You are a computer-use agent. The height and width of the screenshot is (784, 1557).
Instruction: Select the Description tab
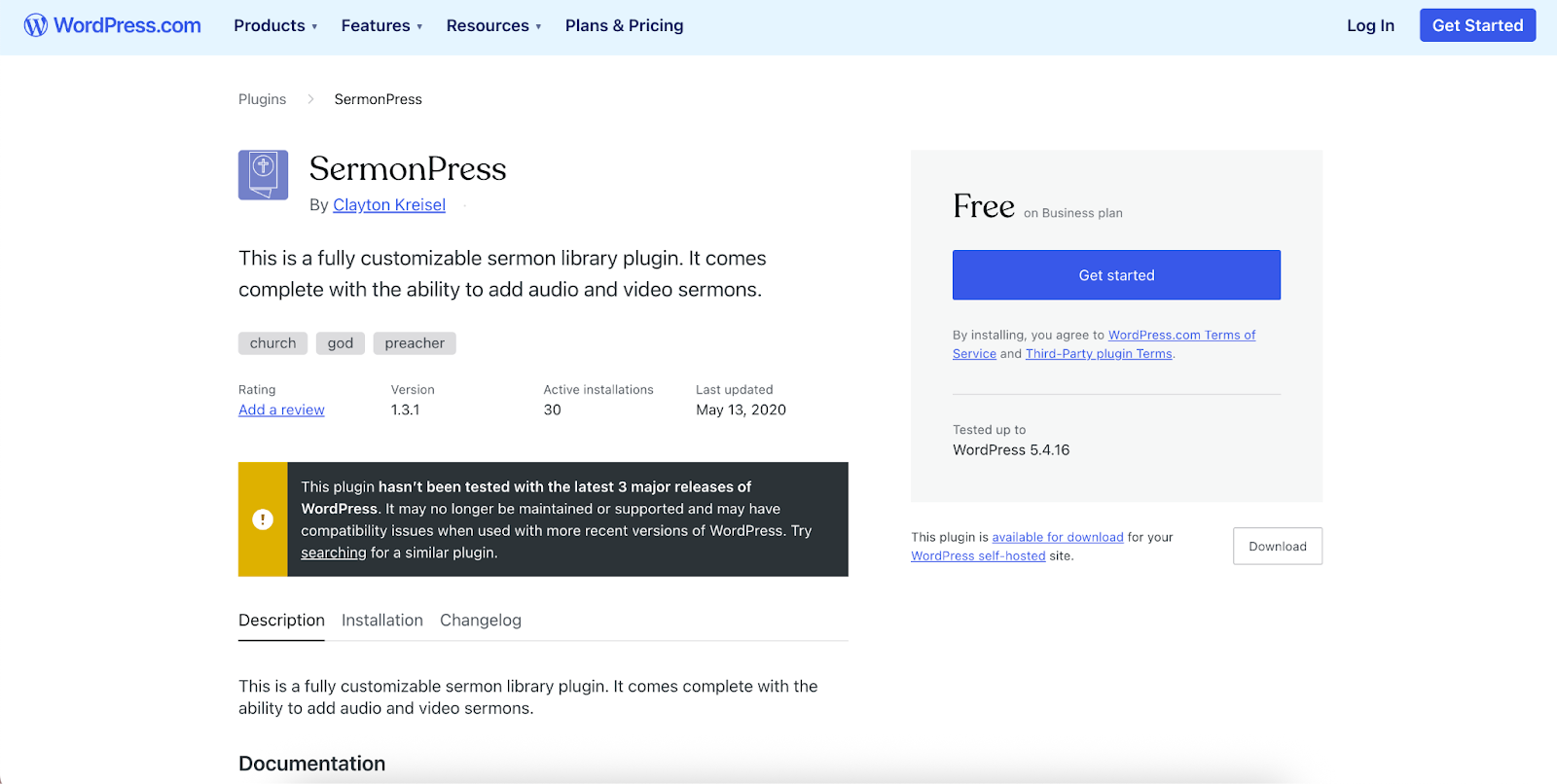click(281, 621)
